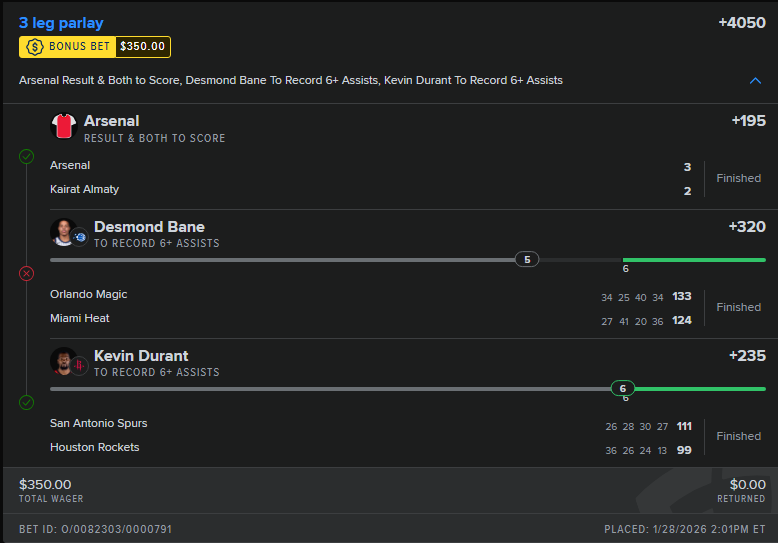
Task: Click the $0.00 returned amount
Action: (747, 484)
